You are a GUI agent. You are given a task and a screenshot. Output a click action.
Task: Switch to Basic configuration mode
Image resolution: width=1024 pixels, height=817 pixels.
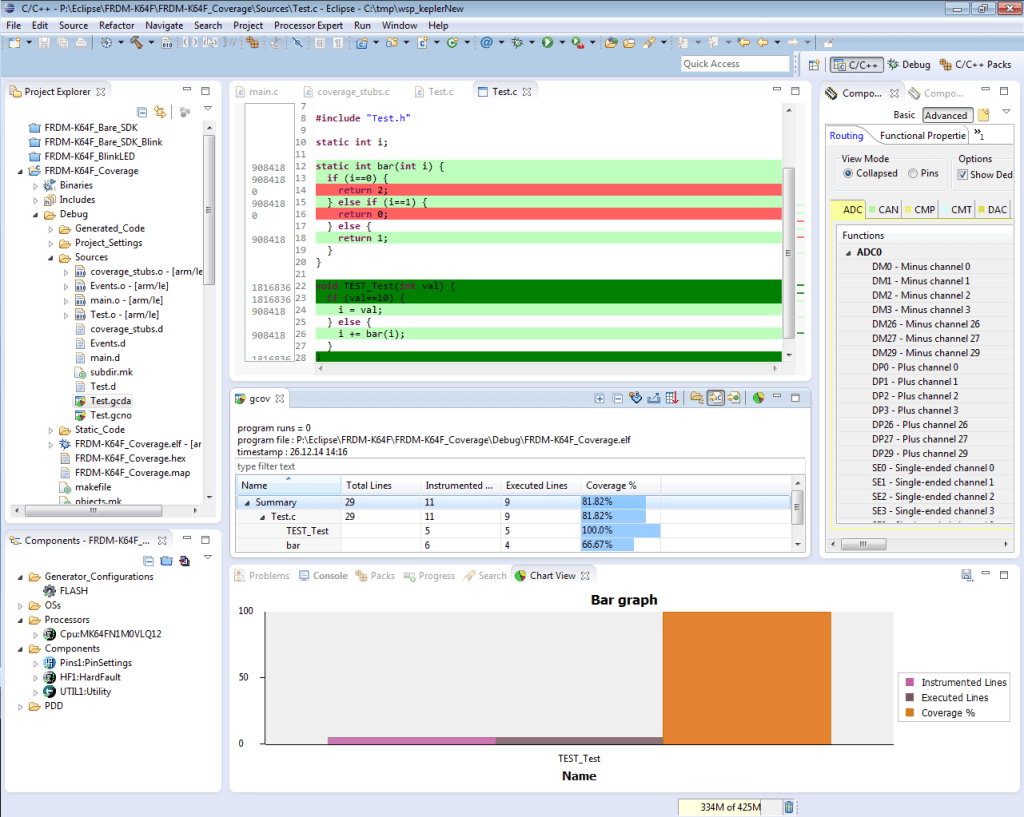click(x=904, y=115)
